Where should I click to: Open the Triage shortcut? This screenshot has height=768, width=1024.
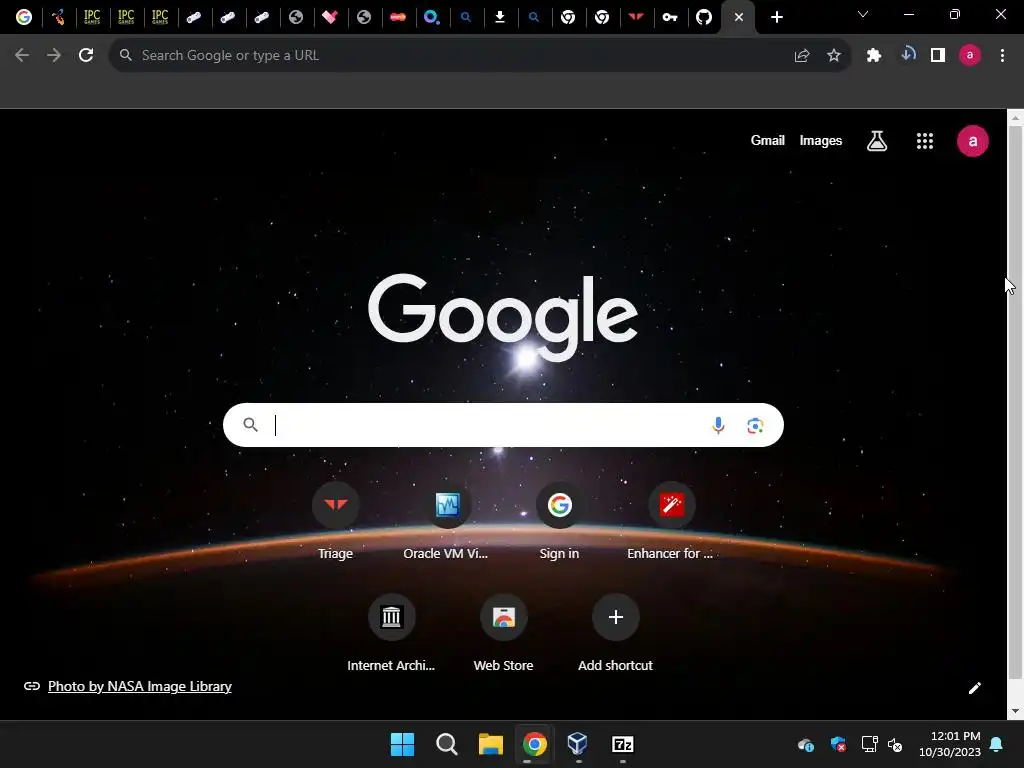336,520
